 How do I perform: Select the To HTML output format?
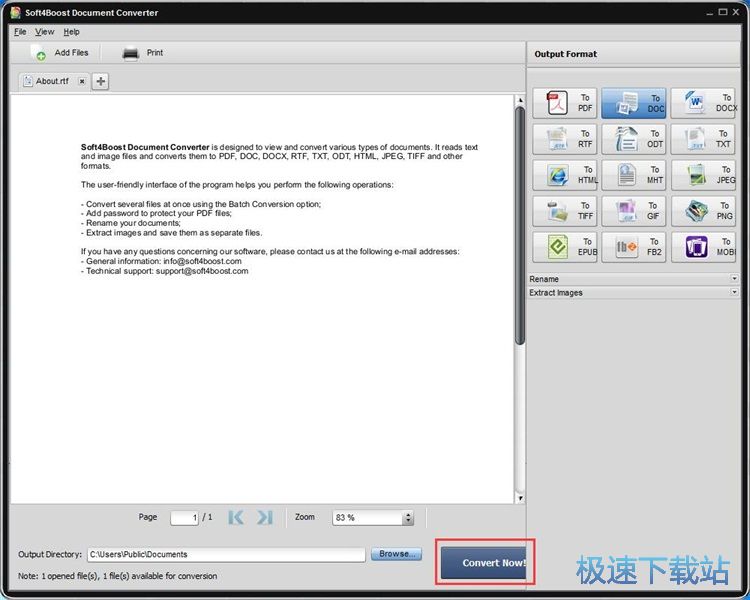click(565, 175)
